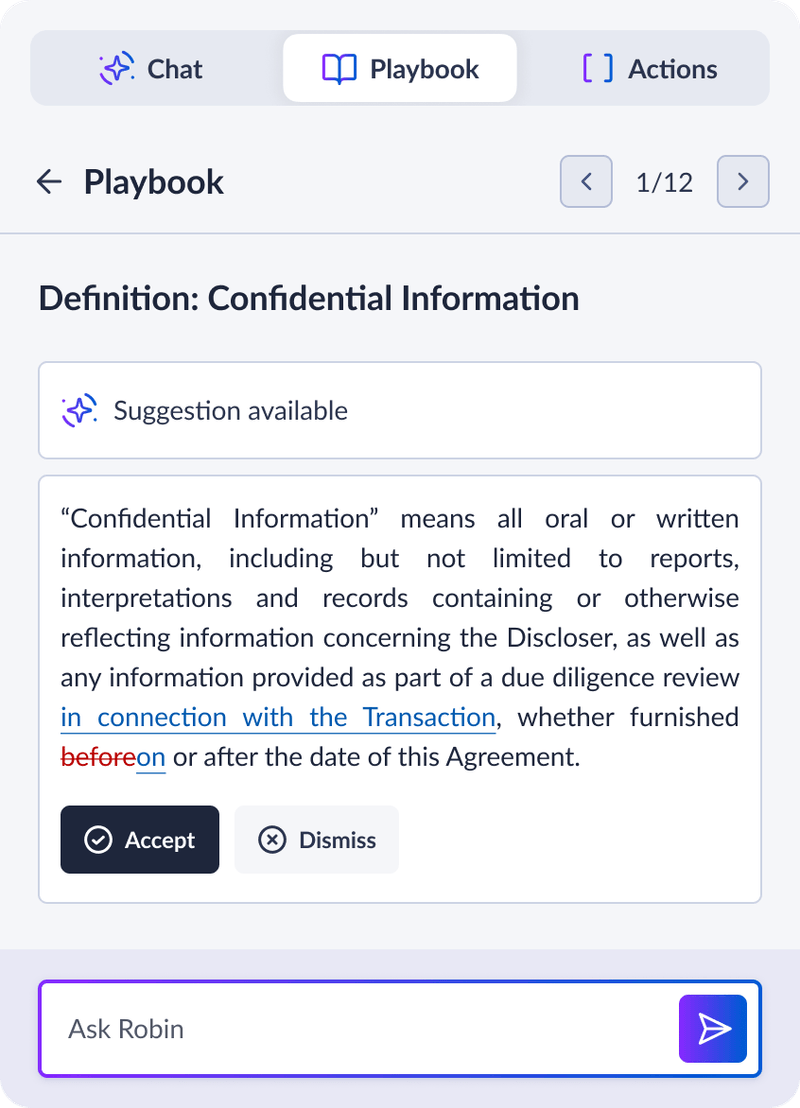Screen dimensions: 800x1108
Task: Advance to the next playbook item
Action: 743,182
